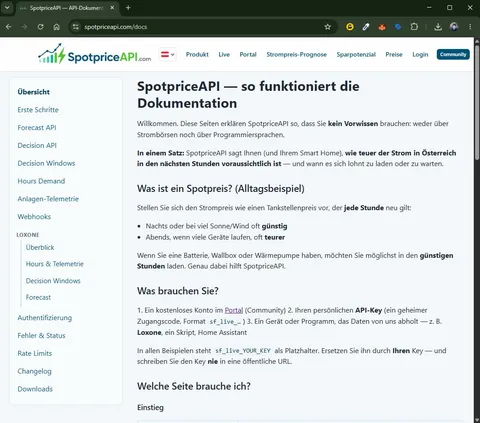The image size is (480, 423).
Task: Close the SpotpriceAPI tab
Action: point(112,8)
